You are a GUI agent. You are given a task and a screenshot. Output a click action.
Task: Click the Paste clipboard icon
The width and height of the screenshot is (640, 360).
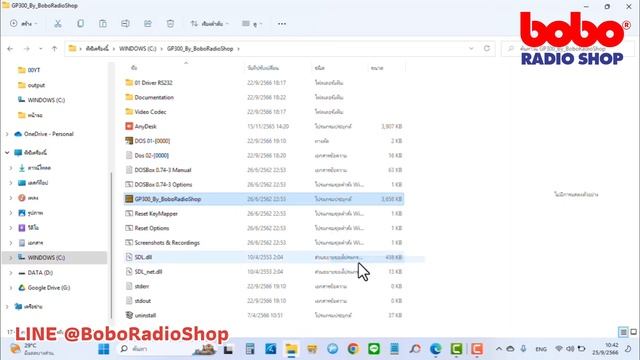tap(103, 24)
